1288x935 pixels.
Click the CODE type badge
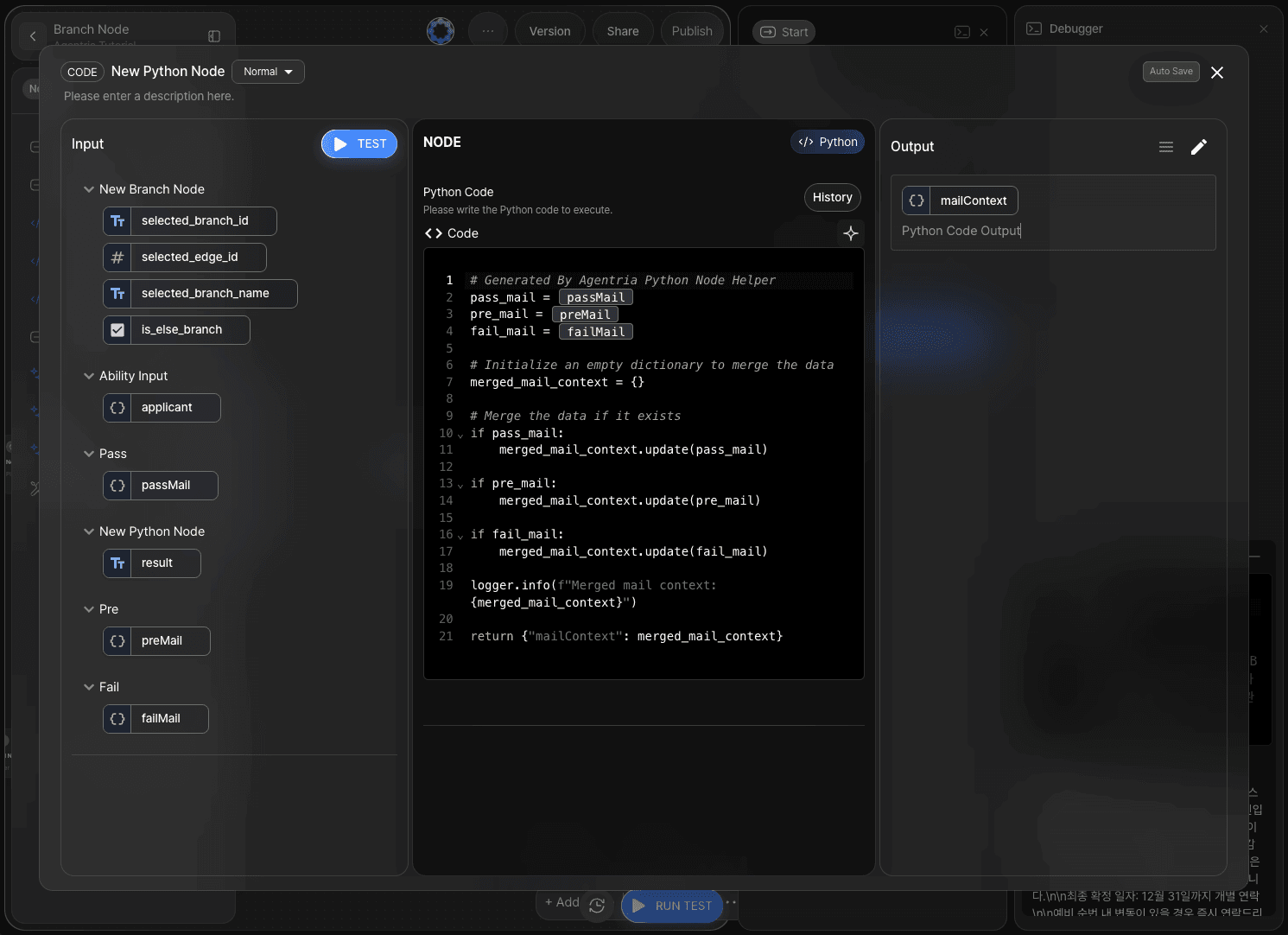tap(82, 72)
